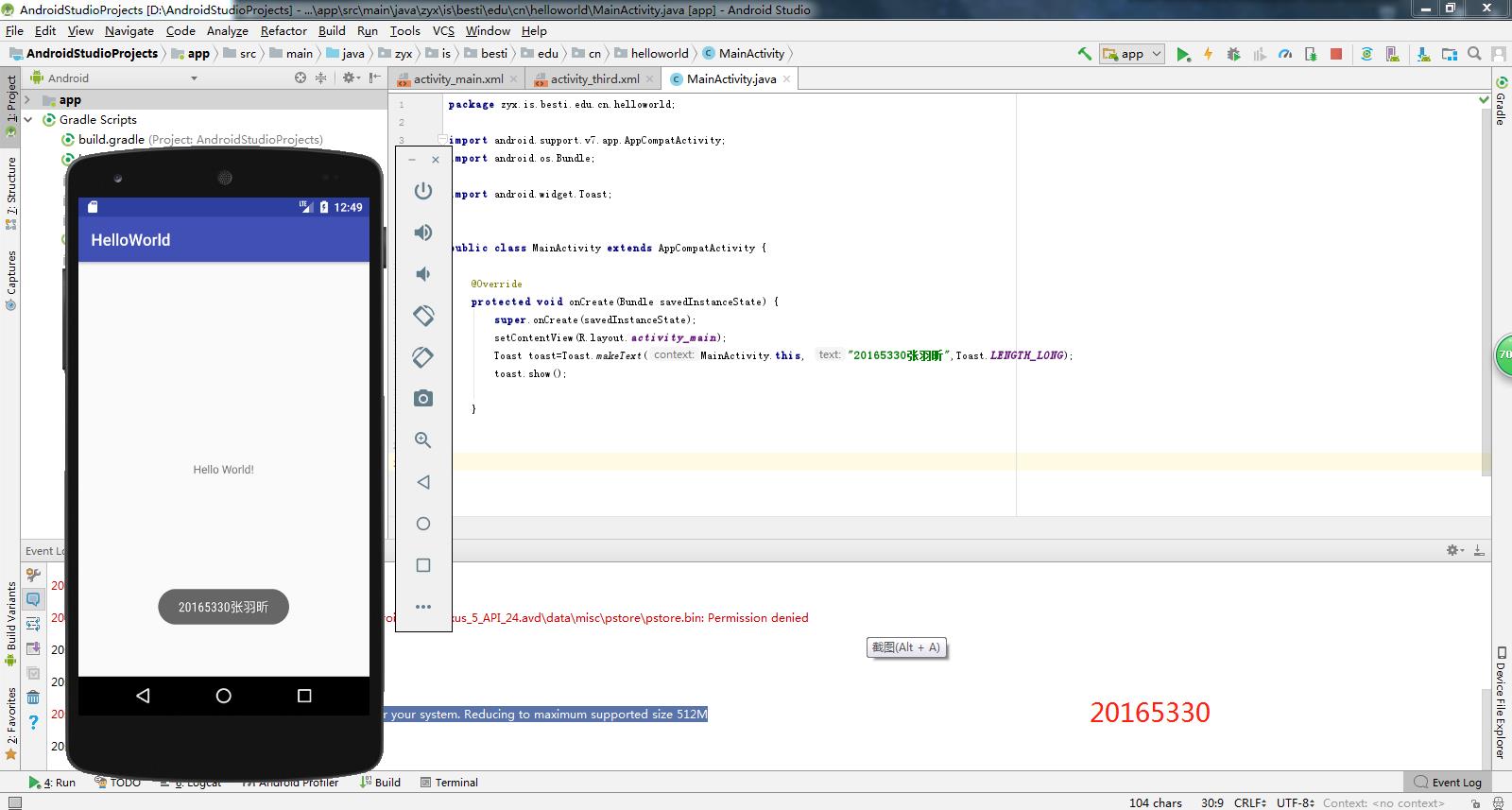Open the Event Log panel gear dropdown
1512x810 pixels.
[1455, 550]
